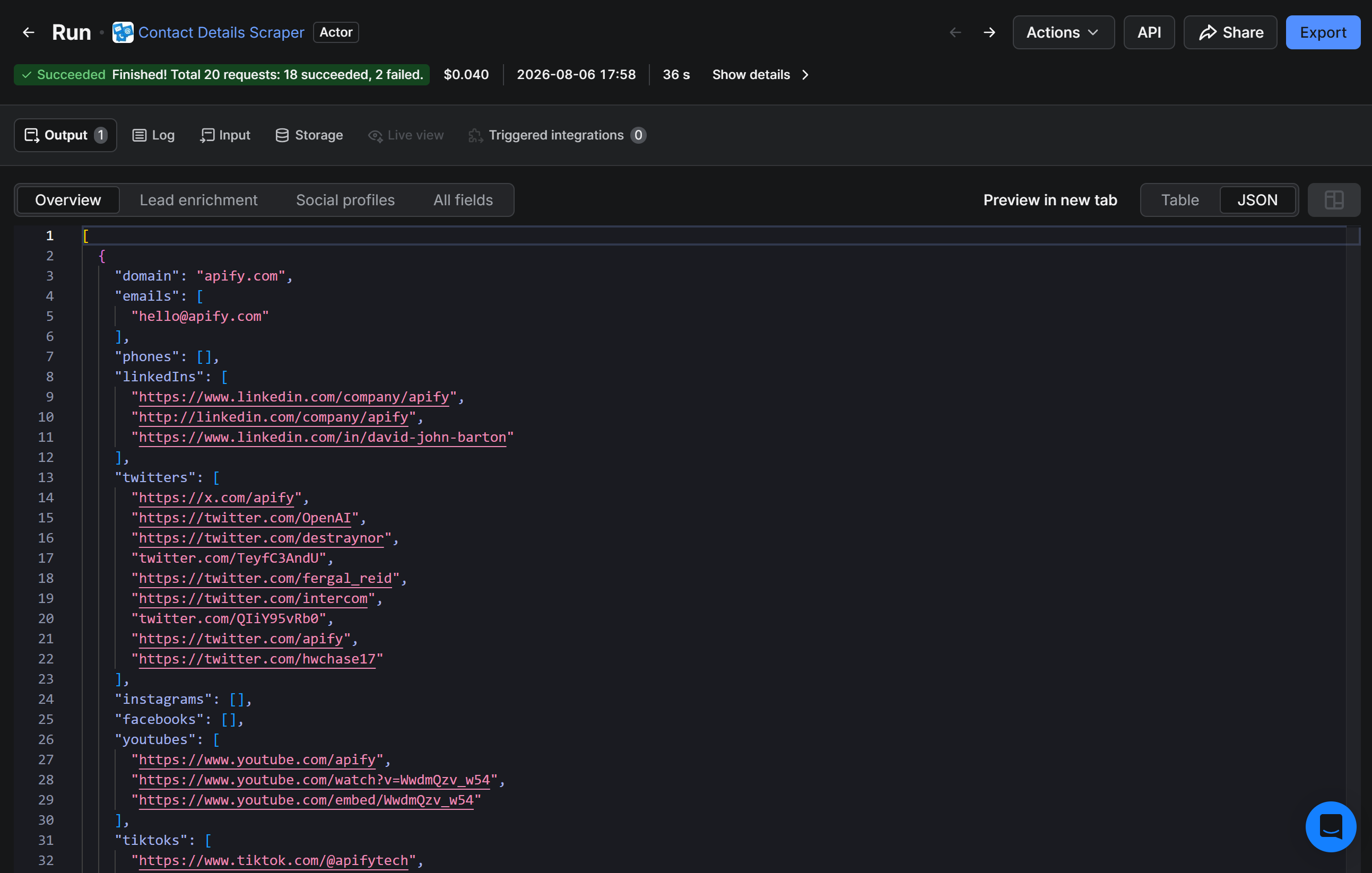Click the run date 2026-08-06 17:58
Viewport: 1372px width, 873px height.
576,75
